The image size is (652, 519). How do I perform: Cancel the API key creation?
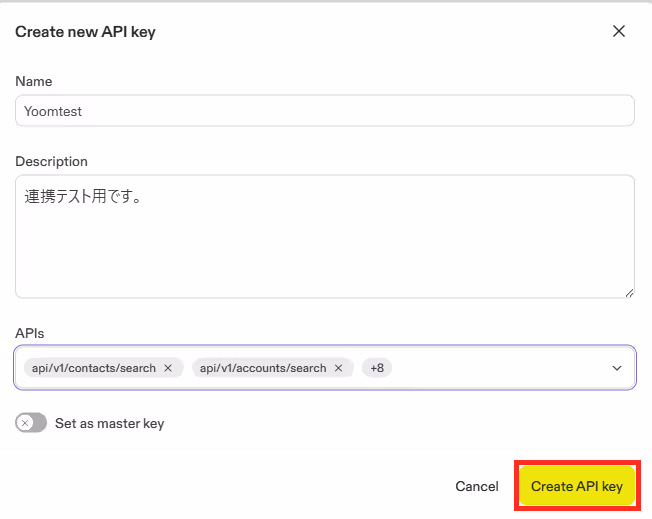tap(477, 486)
